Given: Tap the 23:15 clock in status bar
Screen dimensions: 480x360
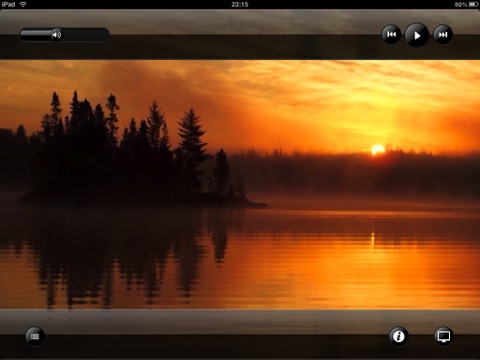Looking at the screenshot, I should click(240, 4).
